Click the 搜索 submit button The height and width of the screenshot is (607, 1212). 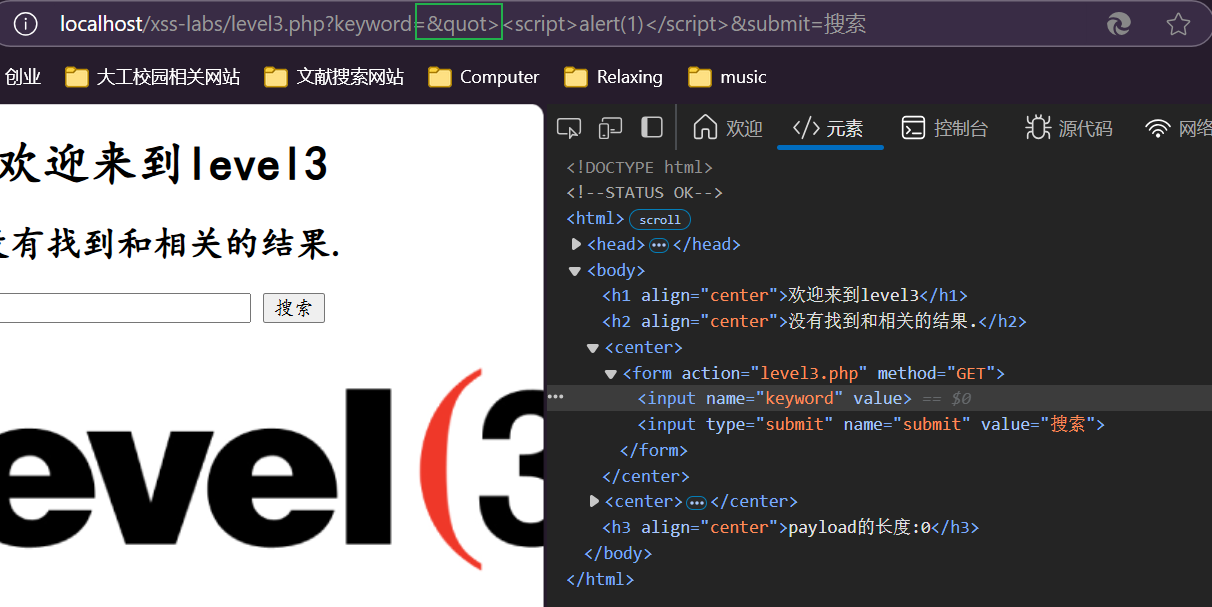(x=294, y=308)
